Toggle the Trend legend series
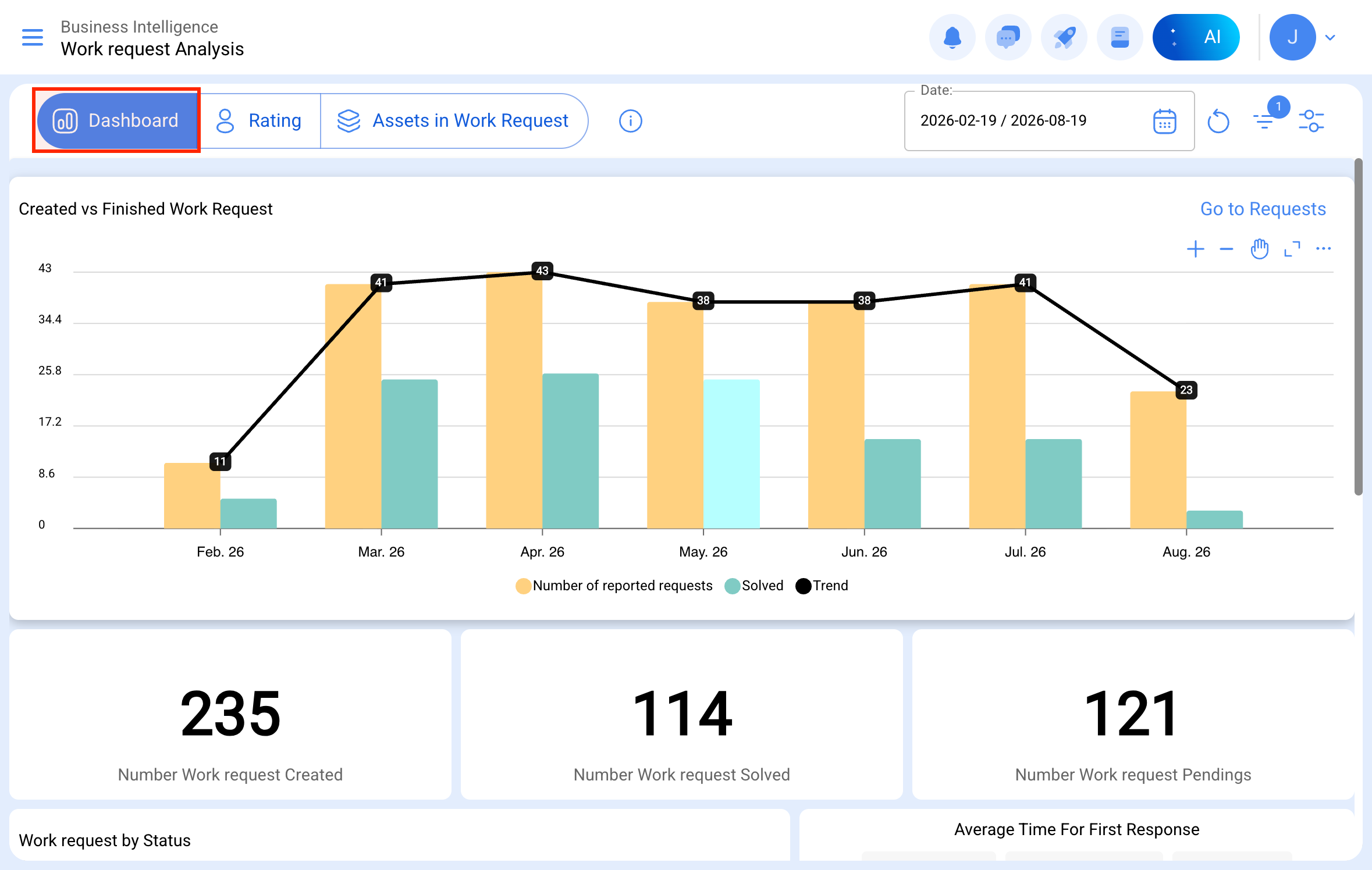1372x870 pixels. pyautogui.click(x=822, y=586)
